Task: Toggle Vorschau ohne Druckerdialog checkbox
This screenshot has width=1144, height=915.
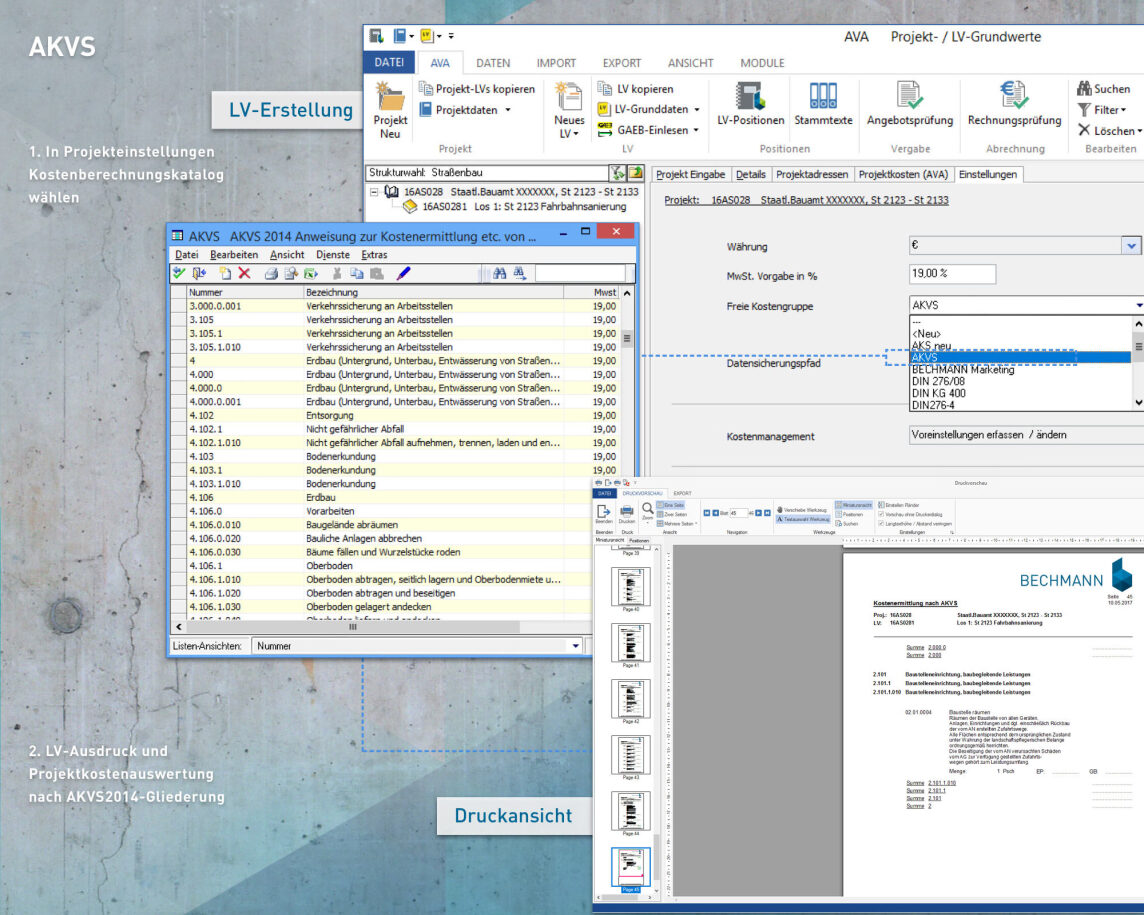Action: click(881, 514)
